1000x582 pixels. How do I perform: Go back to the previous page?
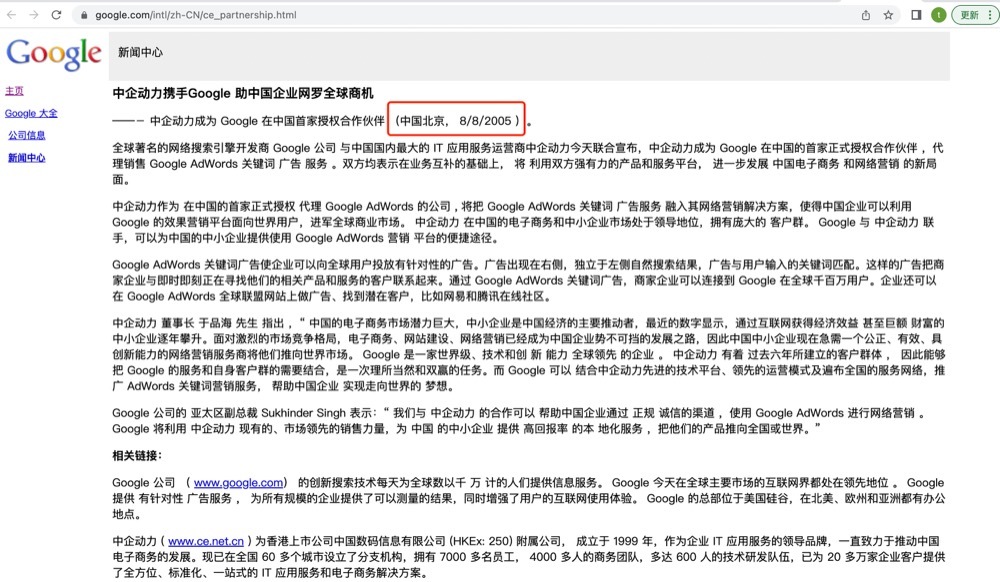point(11,15)
